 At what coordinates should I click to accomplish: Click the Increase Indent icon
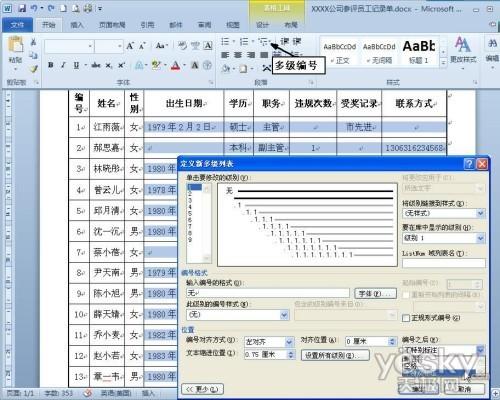pyautogui.click(x=297, y=41)
